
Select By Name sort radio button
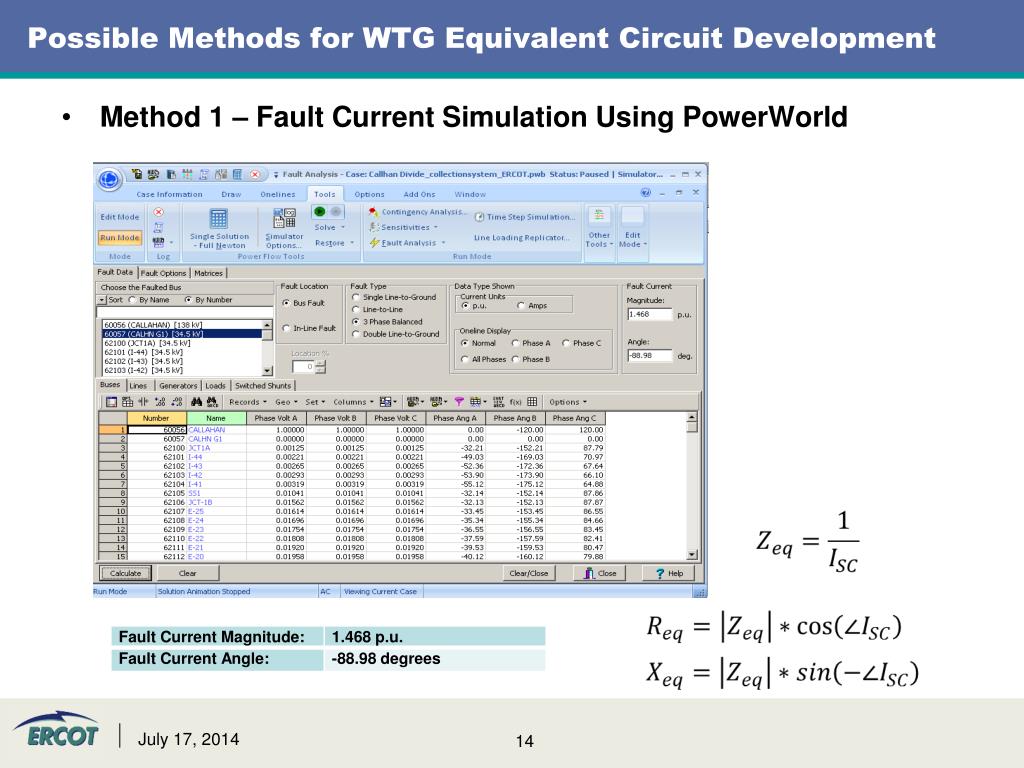133,300
